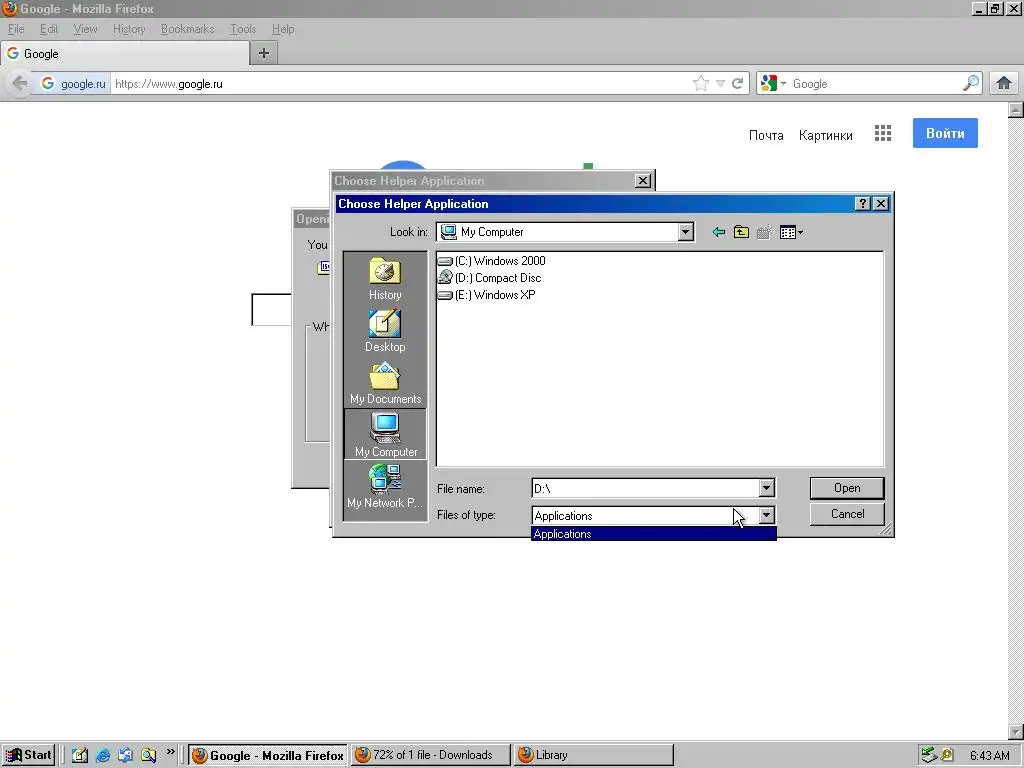Open the URL bar history dropdown arrow
Image resolution: width=1024 pixels, height=768 pixels.
720,84
